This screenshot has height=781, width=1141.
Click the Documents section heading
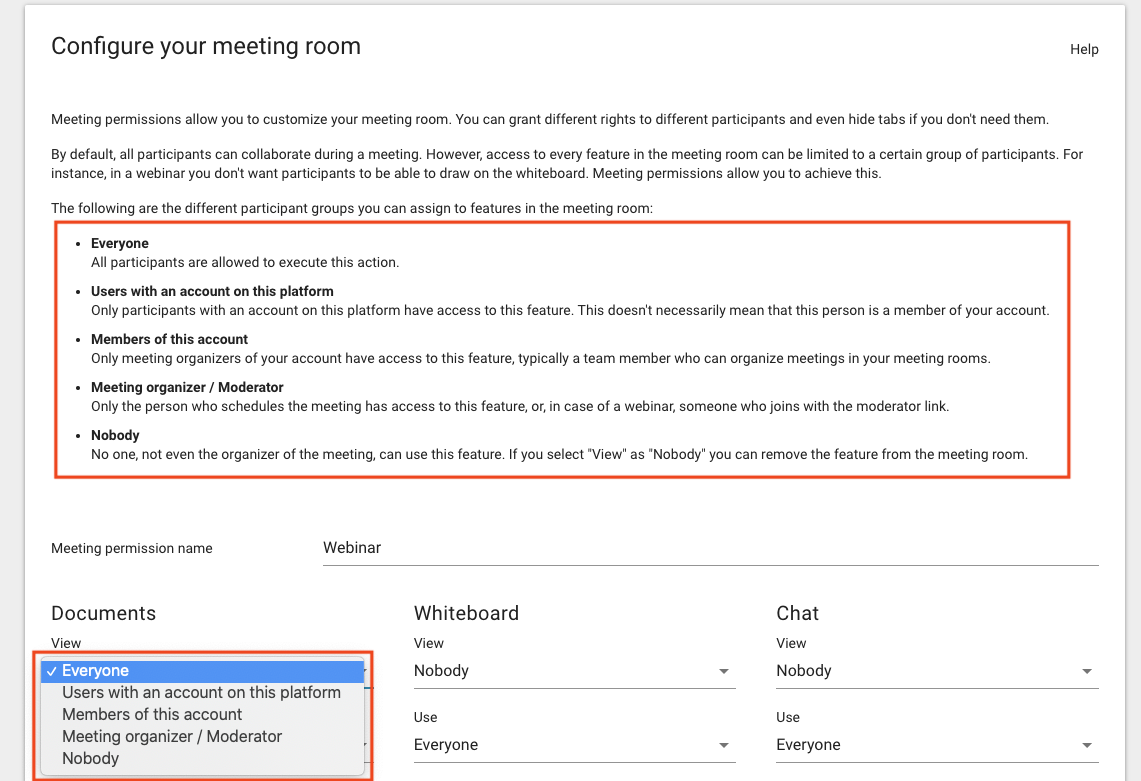pyautogui.click(x=103, y=614)
